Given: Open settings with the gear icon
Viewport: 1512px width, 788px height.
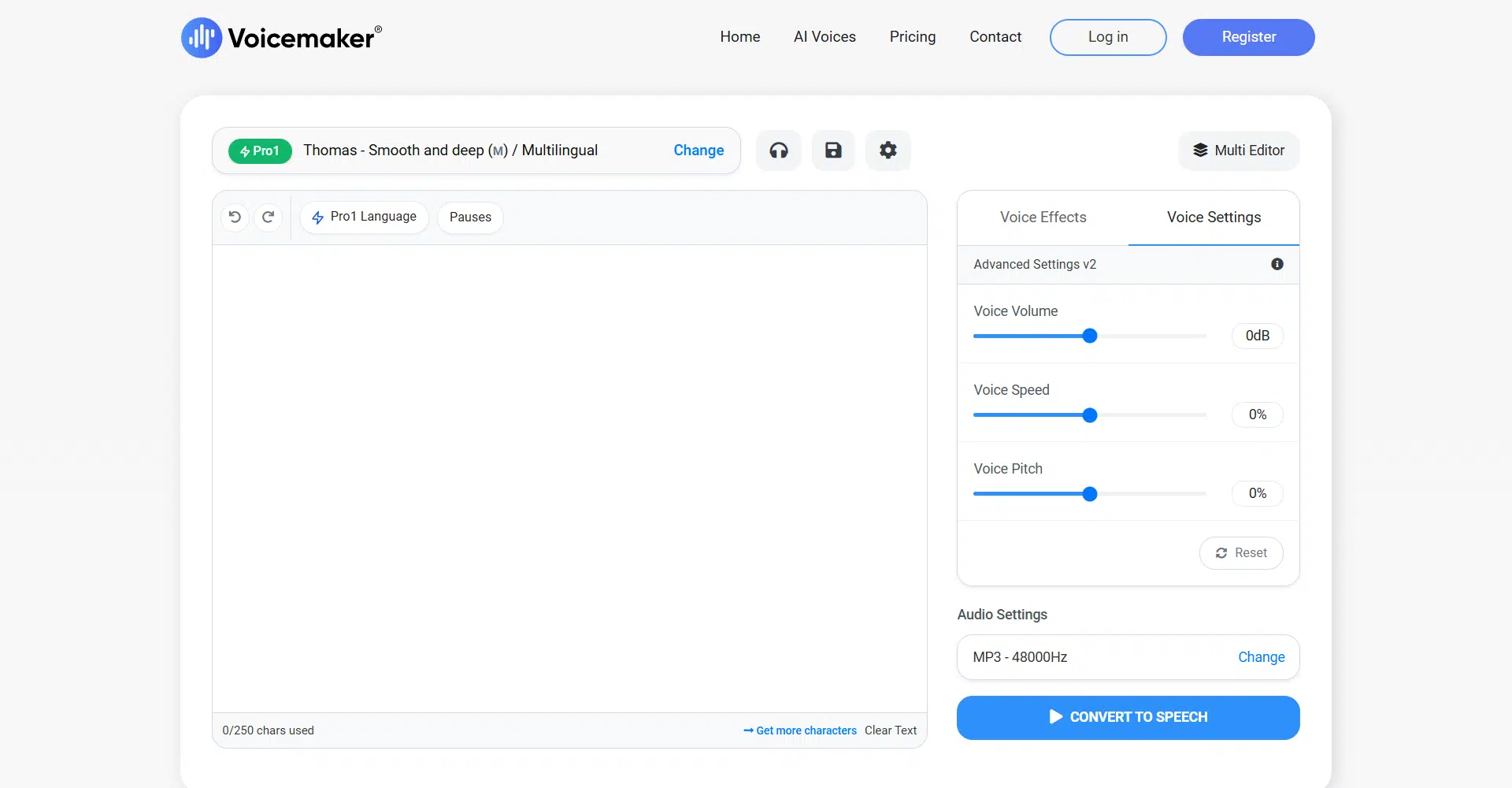Looking at the screenshot, I should (888, 151).
